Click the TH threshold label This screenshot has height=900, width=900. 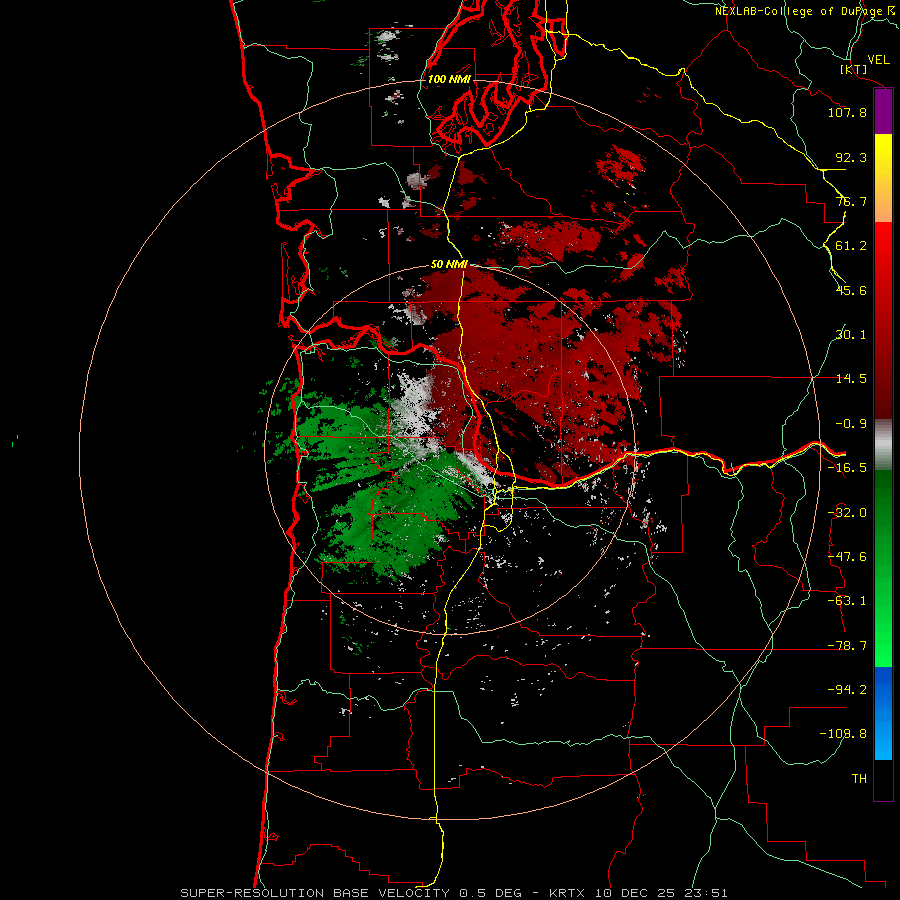click(859, 779)
